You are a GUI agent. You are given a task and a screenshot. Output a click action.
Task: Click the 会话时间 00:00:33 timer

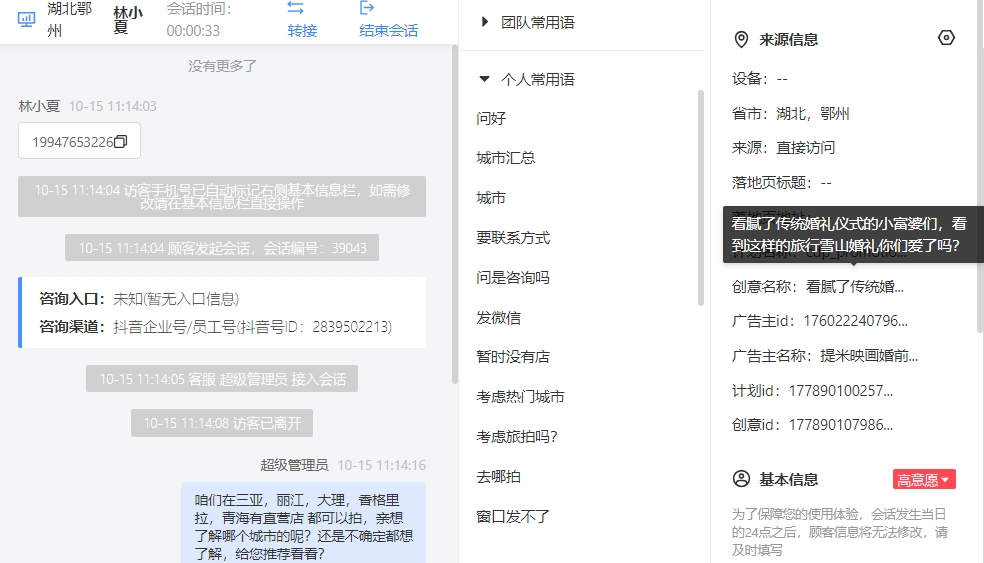(199, 19)
